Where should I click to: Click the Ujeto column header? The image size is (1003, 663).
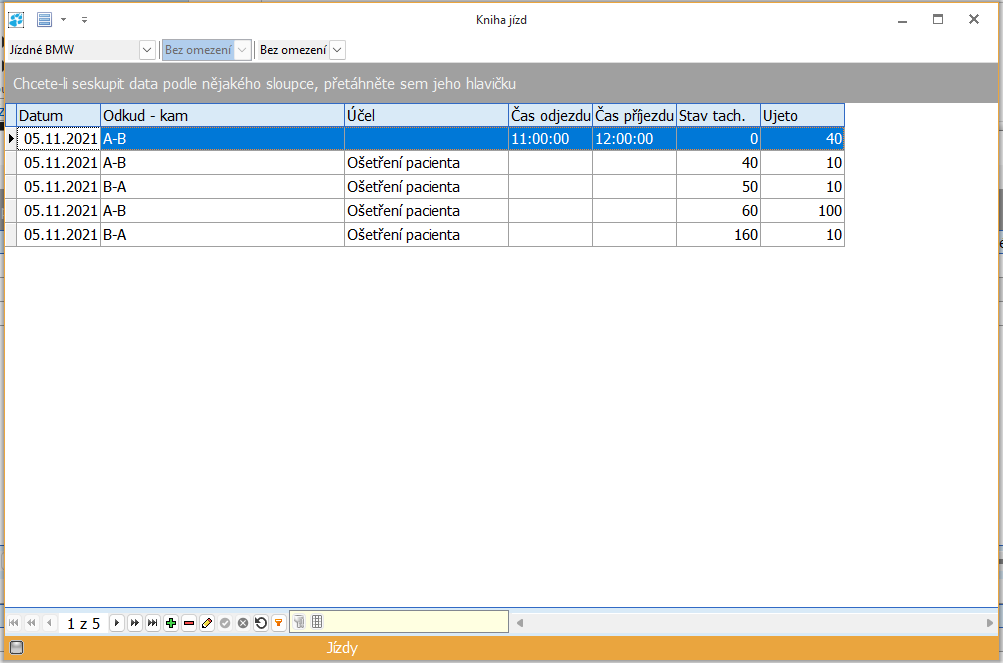[802, 116]
